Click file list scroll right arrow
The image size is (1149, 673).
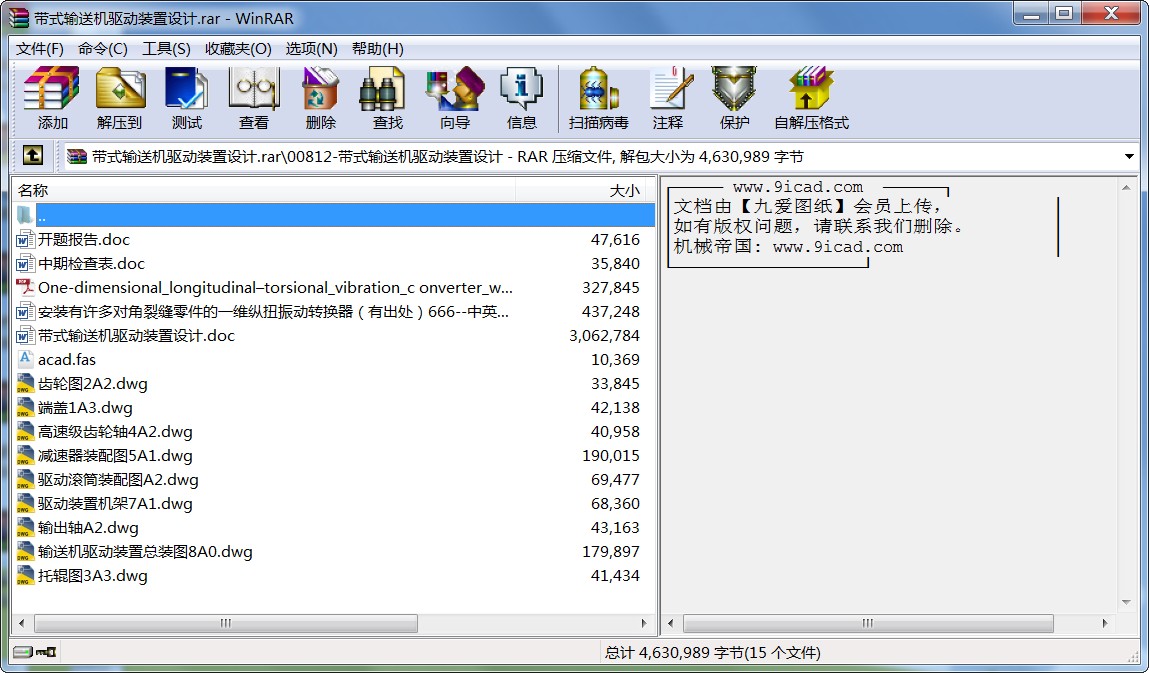click(643, 623)
